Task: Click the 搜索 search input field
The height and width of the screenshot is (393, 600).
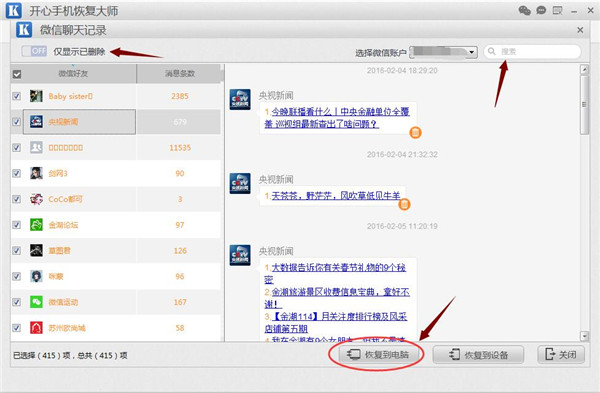Action: point(533,51)
